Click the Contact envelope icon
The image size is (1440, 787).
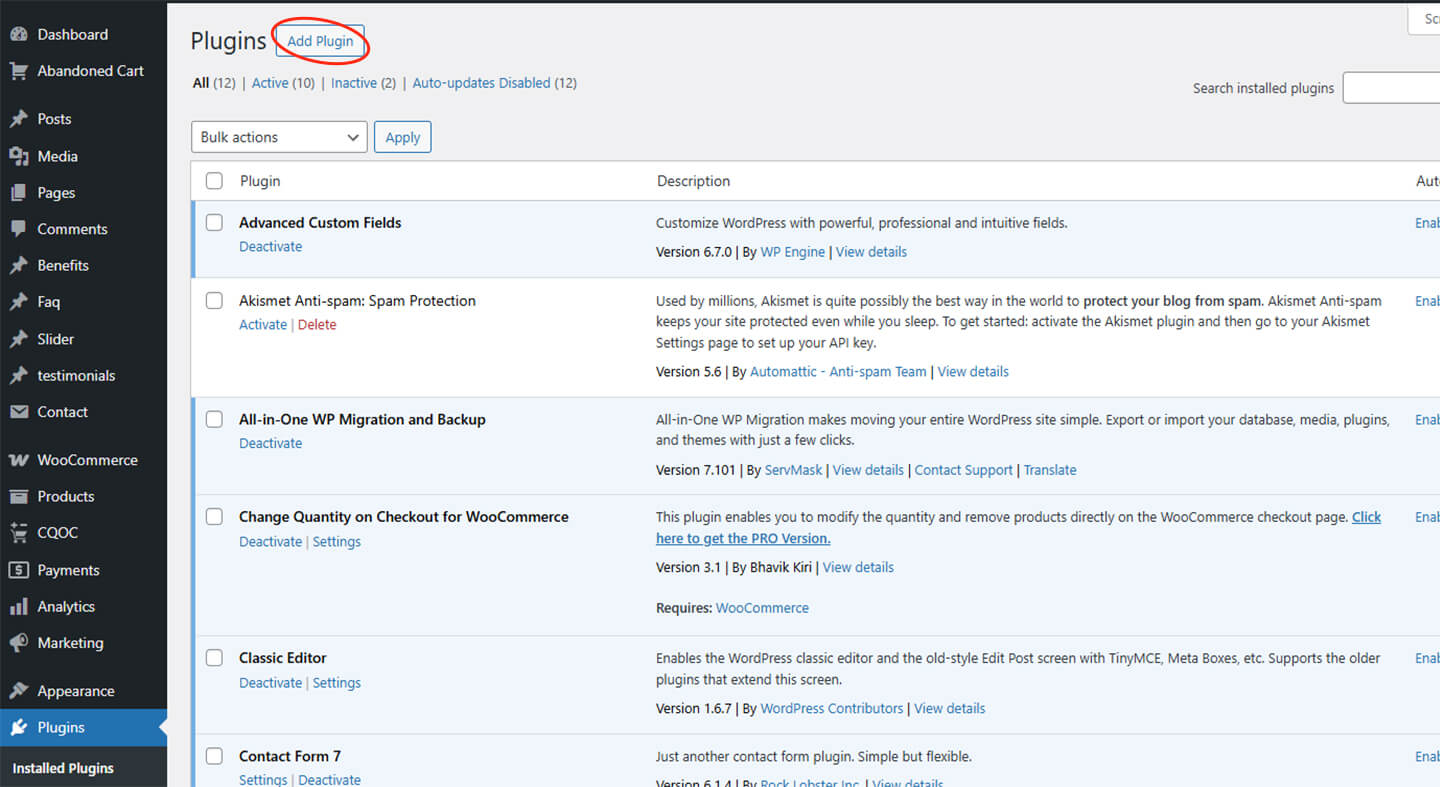point(18,412)
